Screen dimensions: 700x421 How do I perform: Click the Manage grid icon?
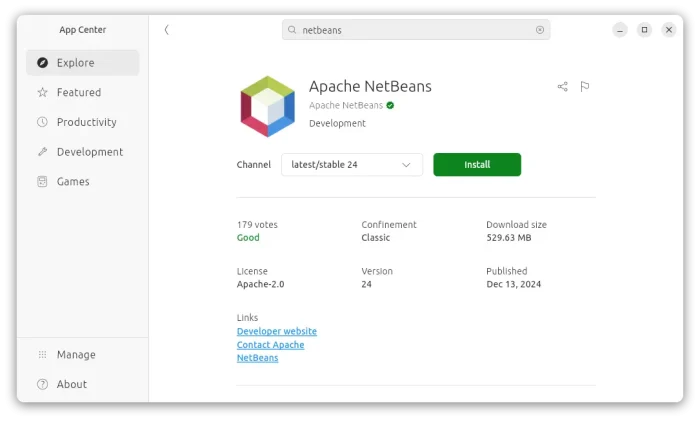[x=42, y=355]
